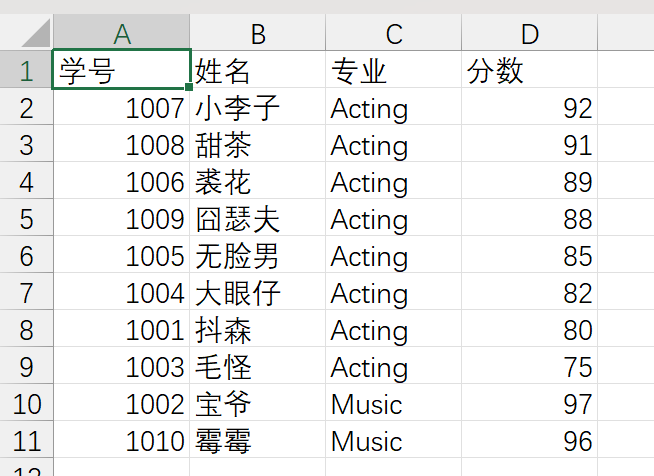654x476 pixels.
Task: Select column D header
Action: pos(530,34)
